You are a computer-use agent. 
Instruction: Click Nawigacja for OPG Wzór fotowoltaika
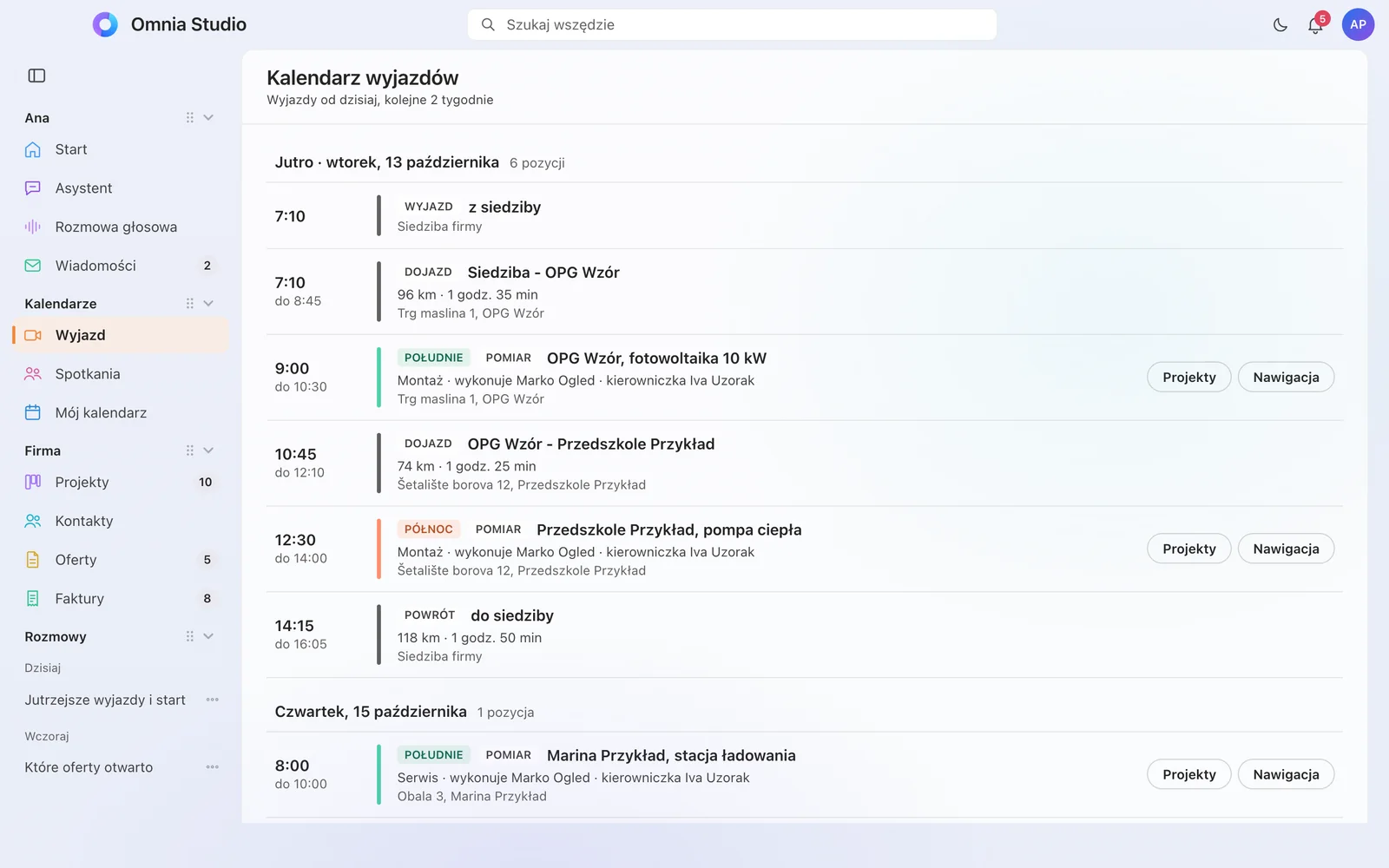[x=1286, y=378]
